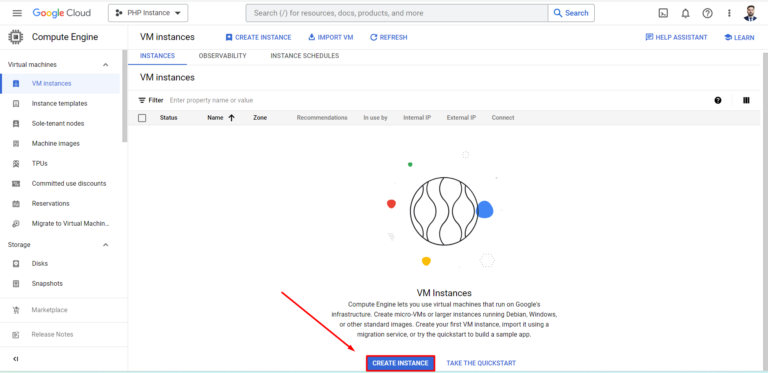Switch to the Observability tab
Image resolution: width=768 pixels, height=373 pixels.
pos(222,56)
